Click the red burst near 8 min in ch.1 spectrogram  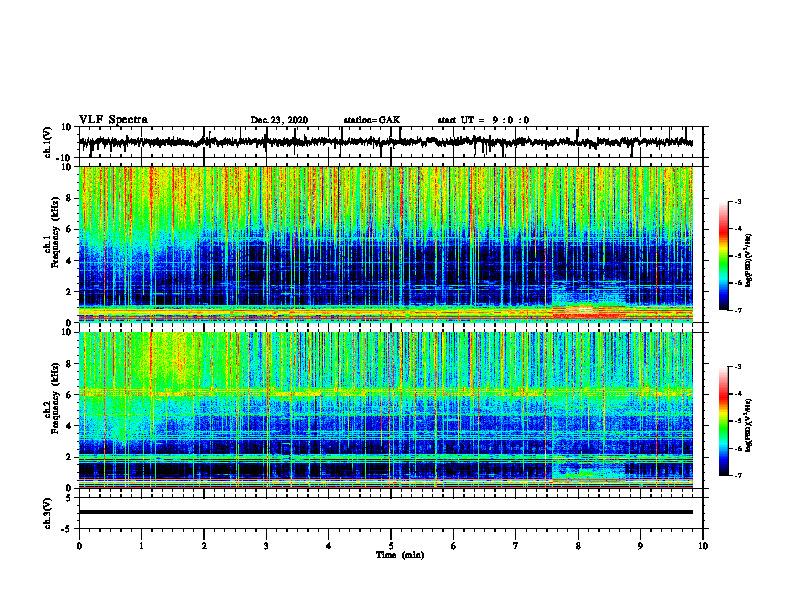(x=588, y=314)
